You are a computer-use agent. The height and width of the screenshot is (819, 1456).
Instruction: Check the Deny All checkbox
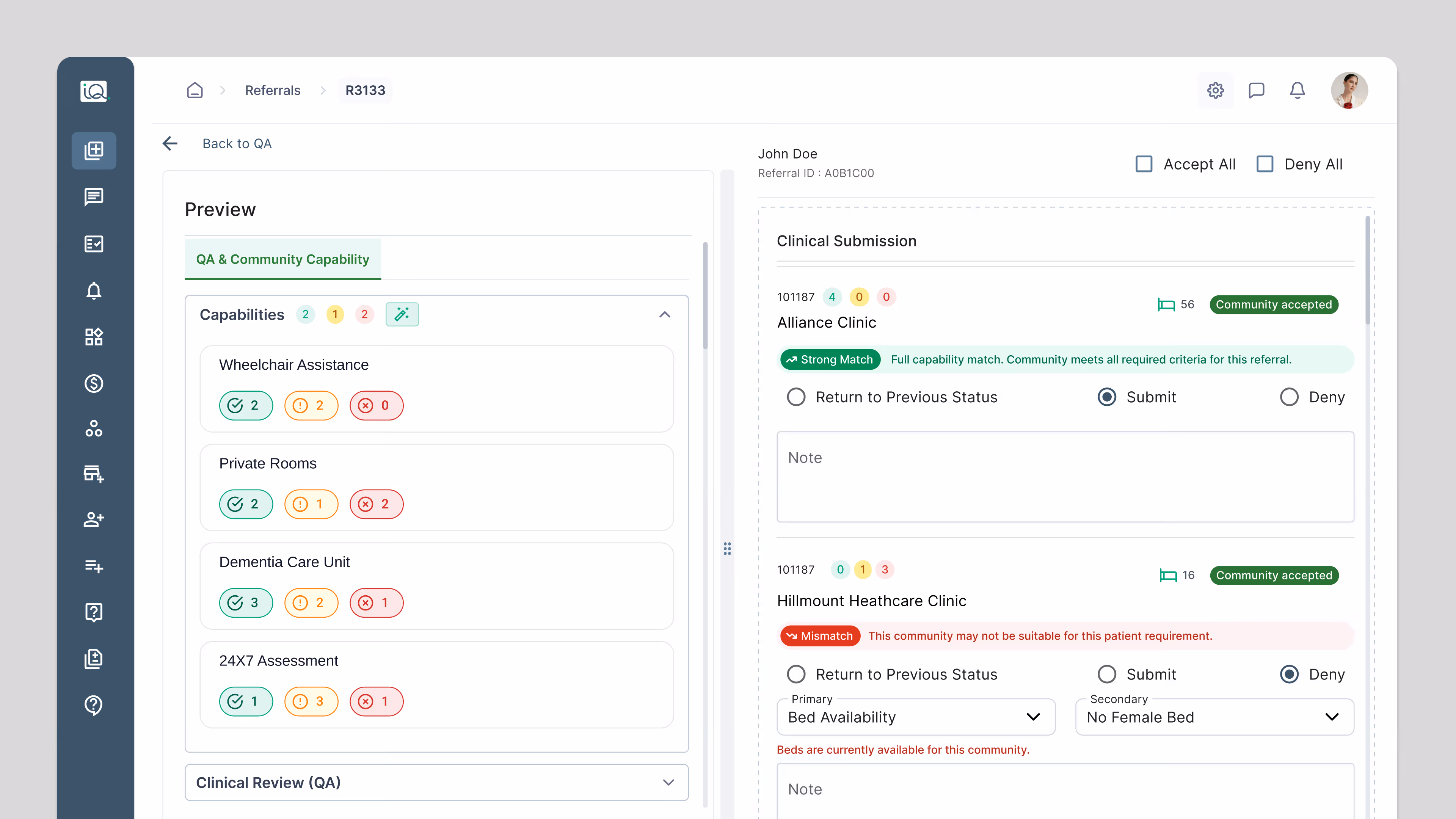(1265, 164)
